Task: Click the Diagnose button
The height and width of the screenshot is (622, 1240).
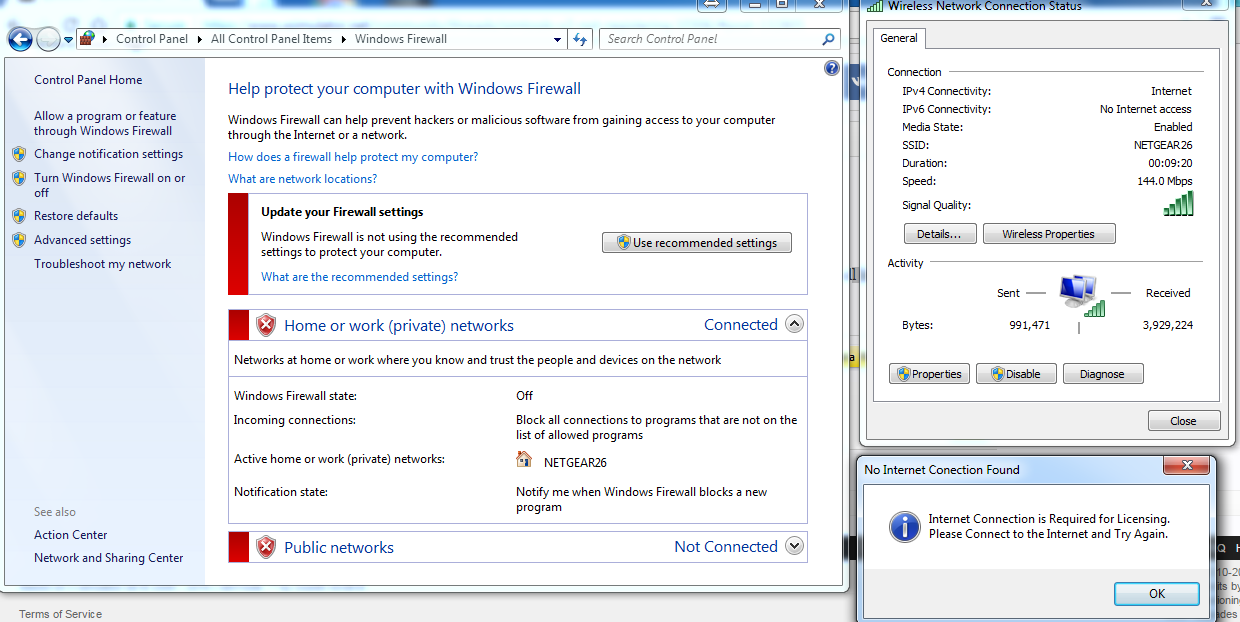Action: 1102,374
